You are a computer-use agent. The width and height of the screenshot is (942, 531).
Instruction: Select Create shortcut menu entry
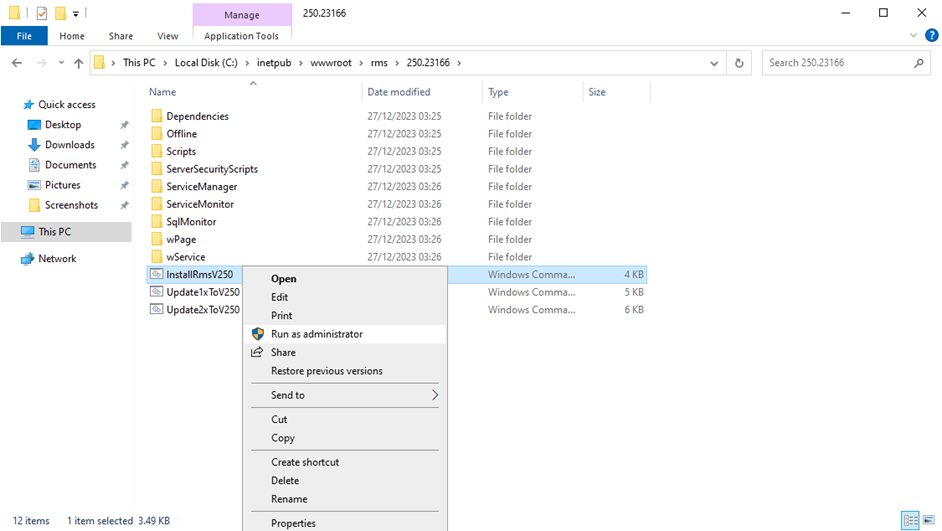tap(345, 462)
